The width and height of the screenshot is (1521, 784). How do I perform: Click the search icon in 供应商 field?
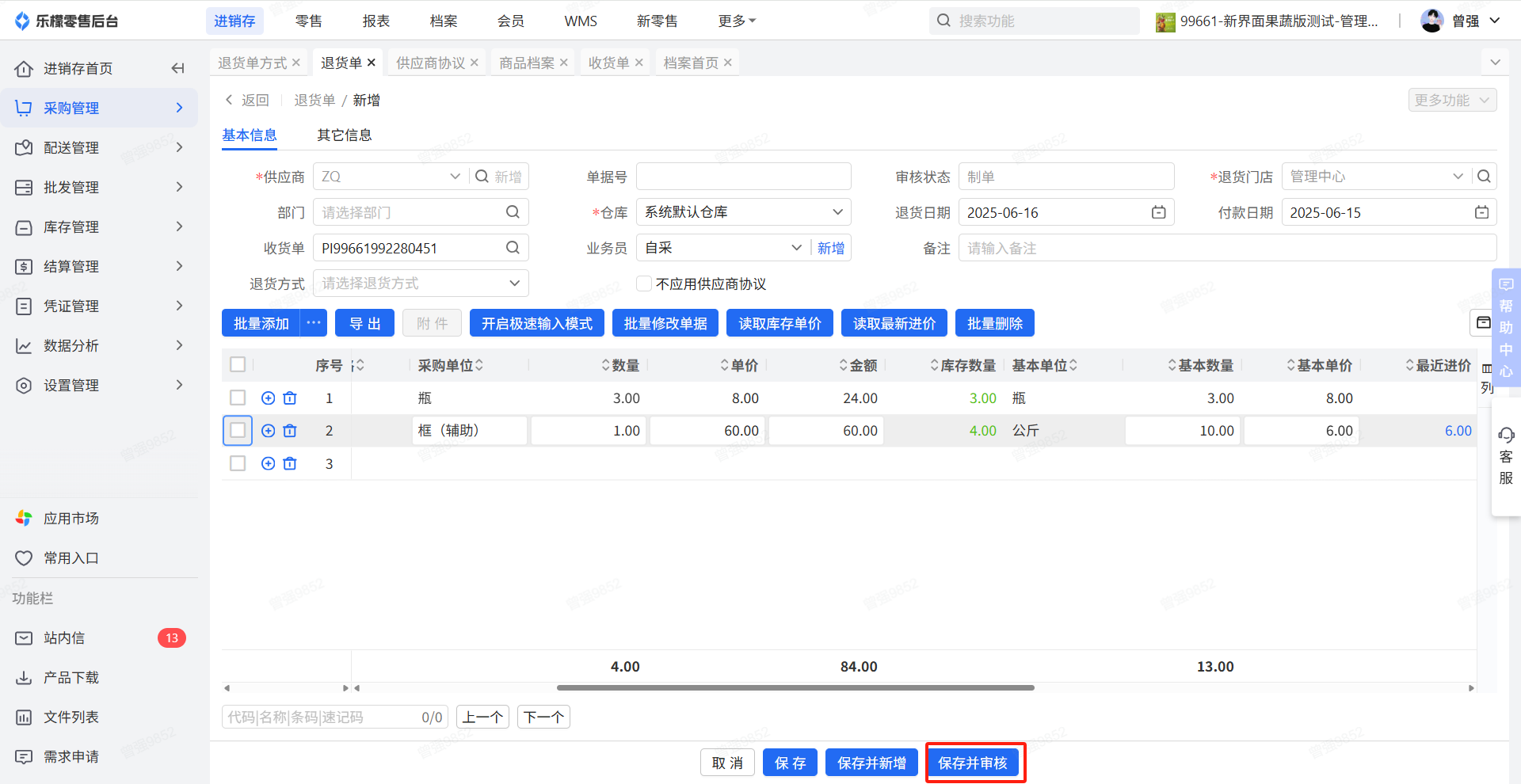pos(482,177)
